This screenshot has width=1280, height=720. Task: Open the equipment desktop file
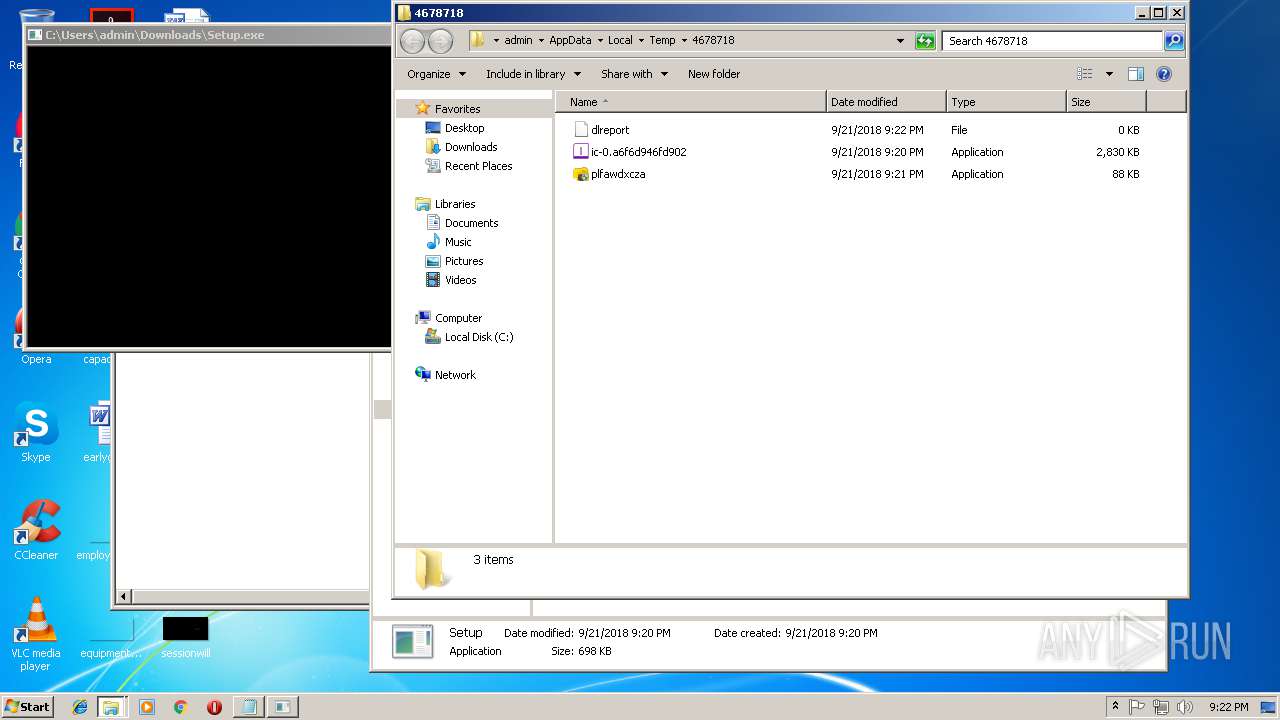111,637
